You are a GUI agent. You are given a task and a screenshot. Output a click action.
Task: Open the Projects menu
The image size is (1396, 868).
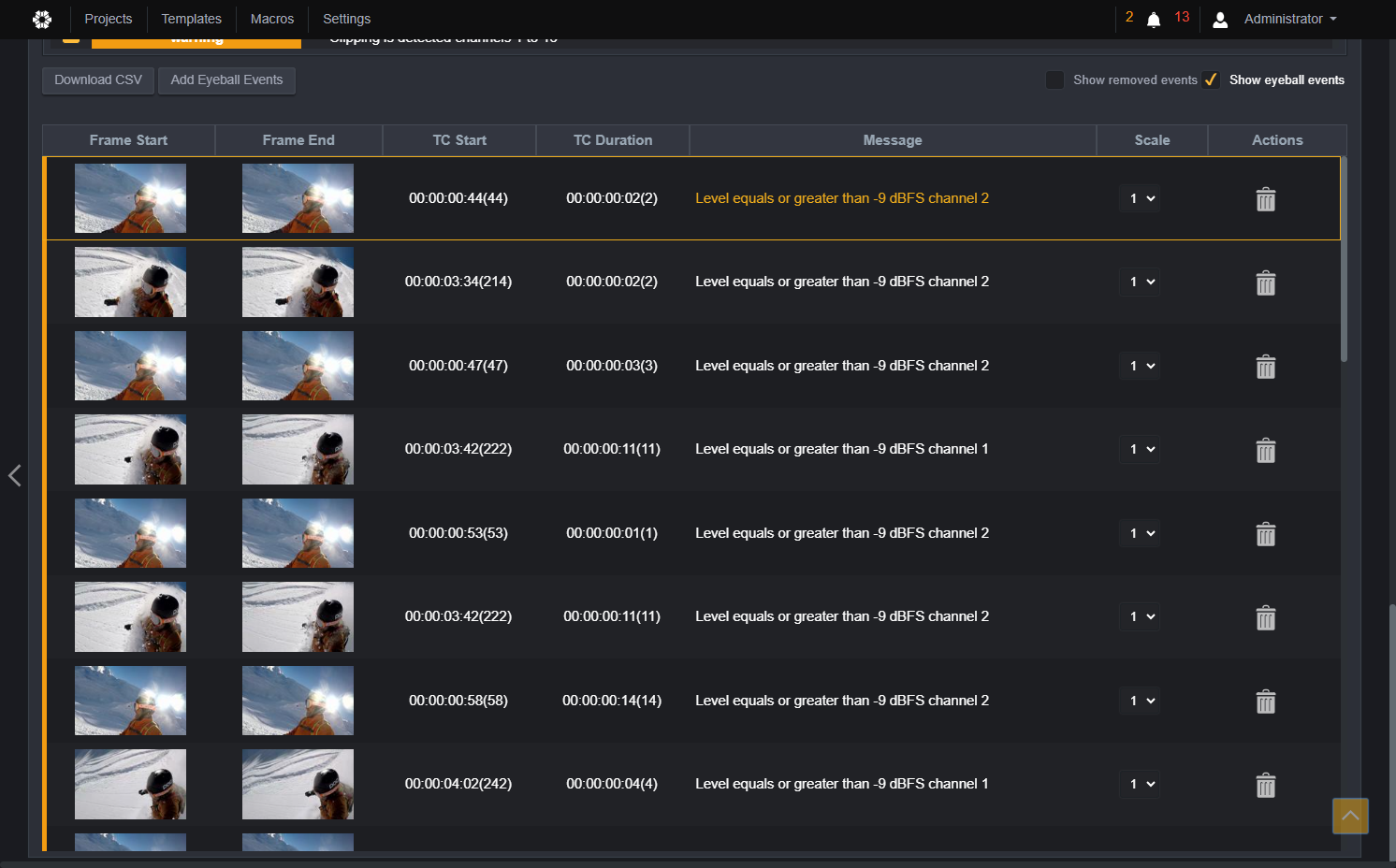(109, 19)
